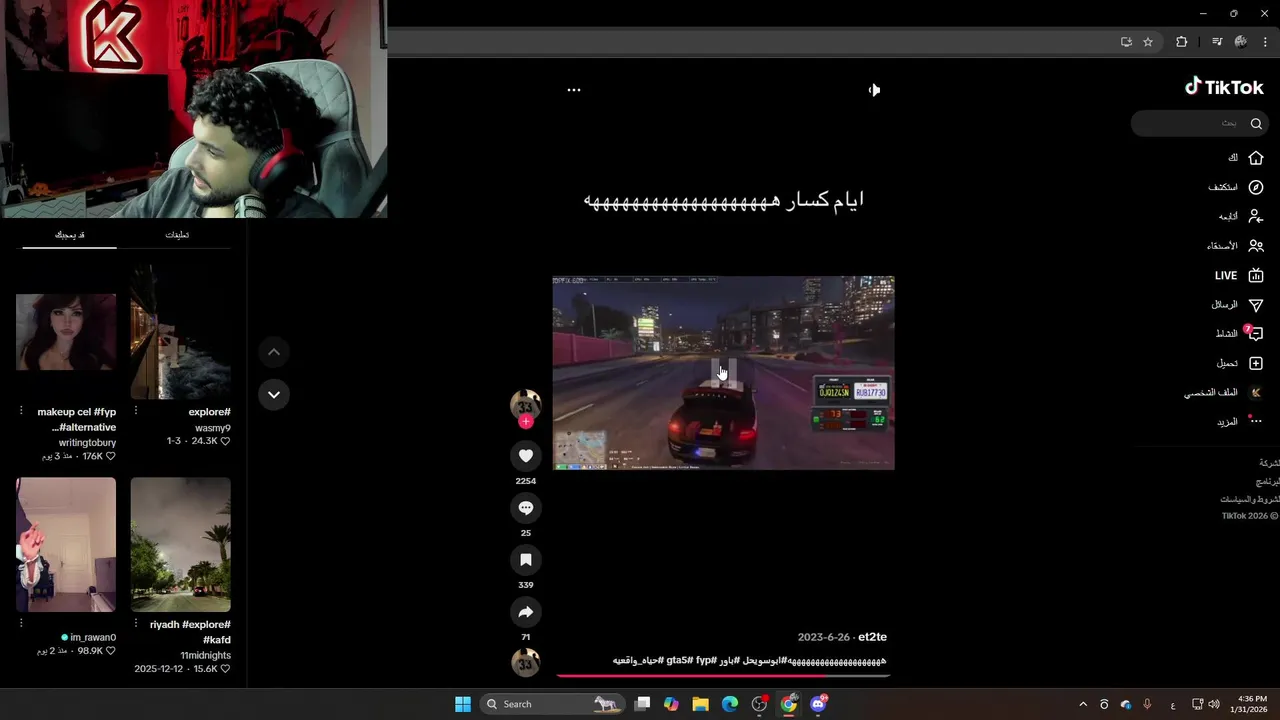Click the install app icon in address bar
The image size is (1280, 720).
pos(1126,42)
